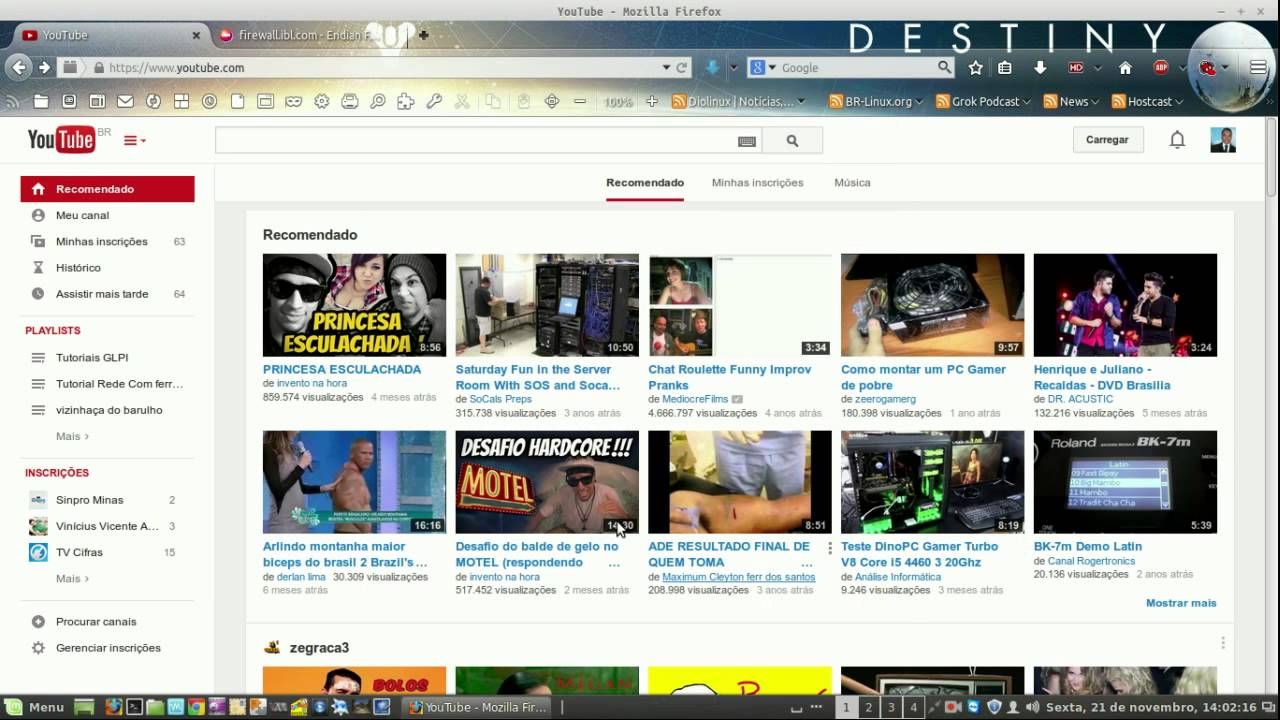Viewport: 1280px width, 720px height.
Task: Switch to workspace 3
Action: [x=891, y=707]
